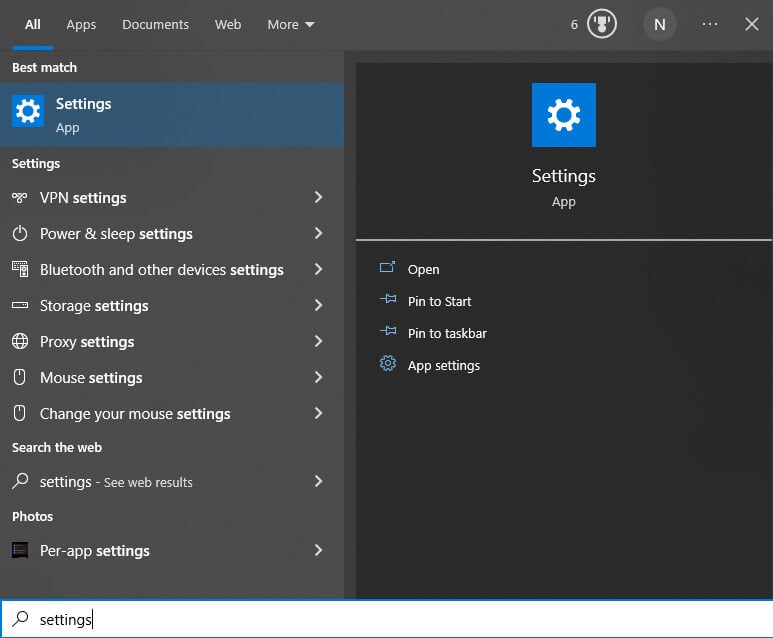The width and height of the screenshot is (773, 638).
Task: Click the Per-app settings photo thumbnail
Action: (20, 551)
